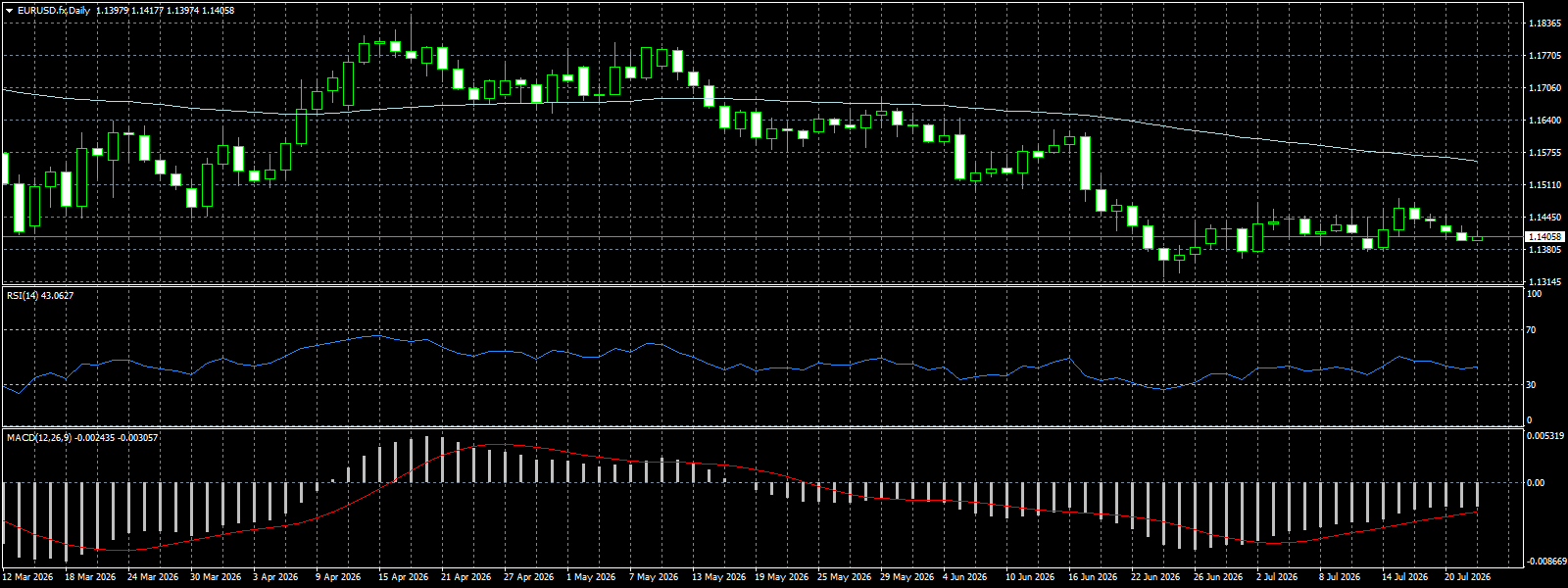Click the 16 Jun 2026 date label
Screen dimensions: 1568x588
click(1094, 577)
